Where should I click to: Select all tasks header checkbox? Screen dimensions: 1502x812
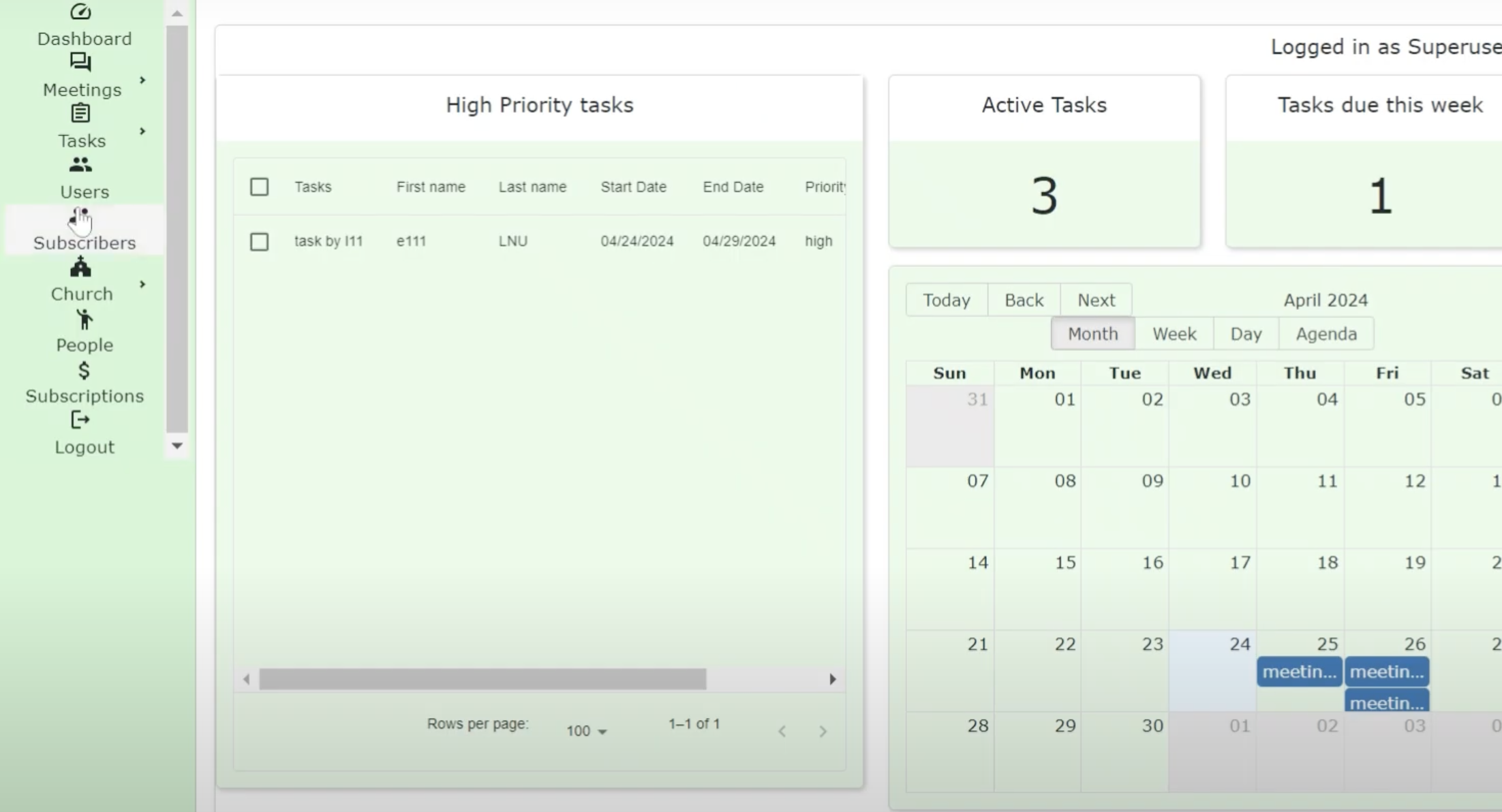[259, 187]
